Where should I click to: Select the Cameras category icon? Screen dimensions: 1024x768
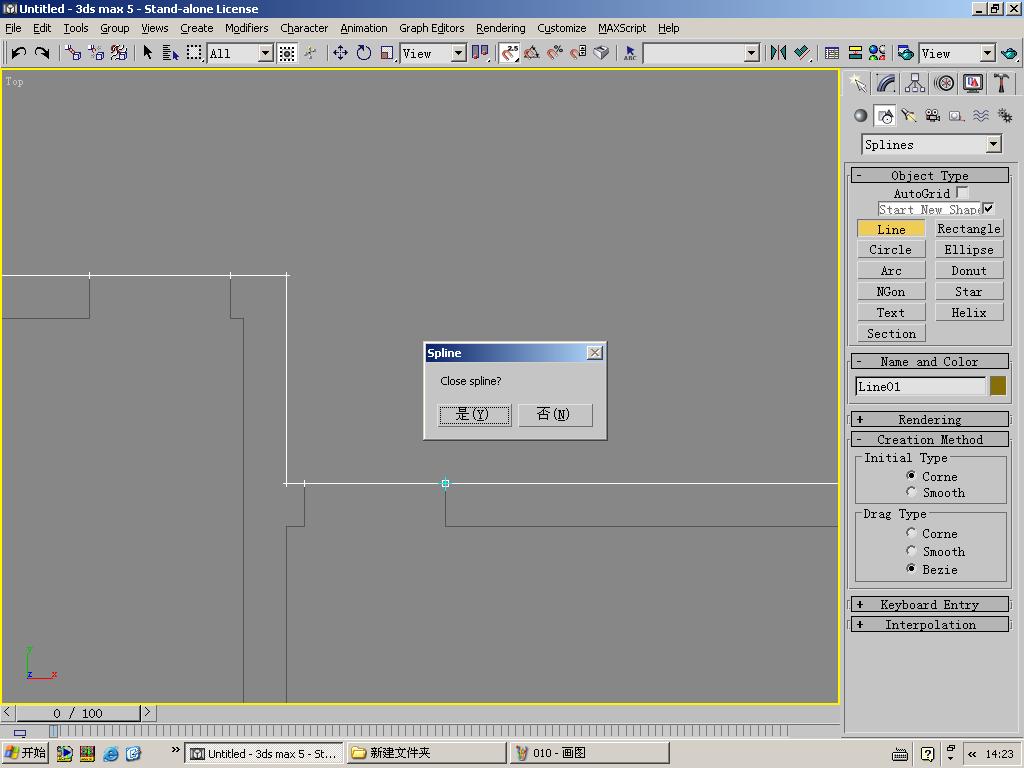point(932,116)
